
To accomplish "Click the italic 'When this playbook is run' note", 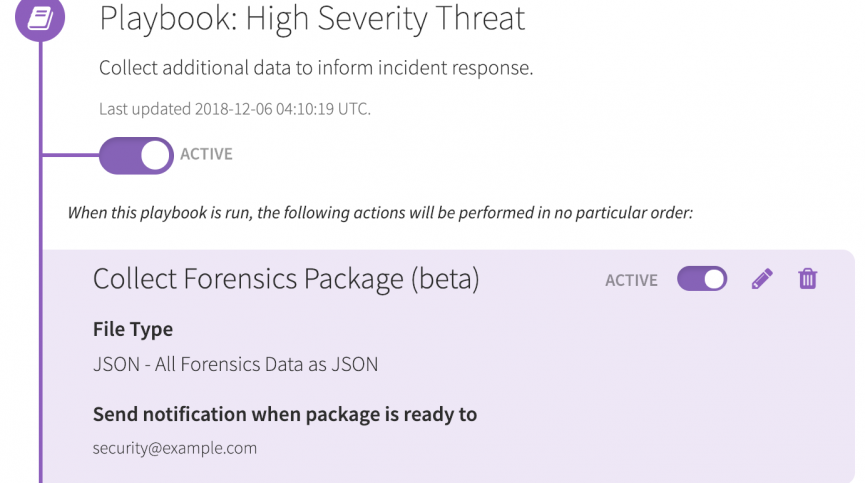I will pyautogui.click(x=380, y=213).
